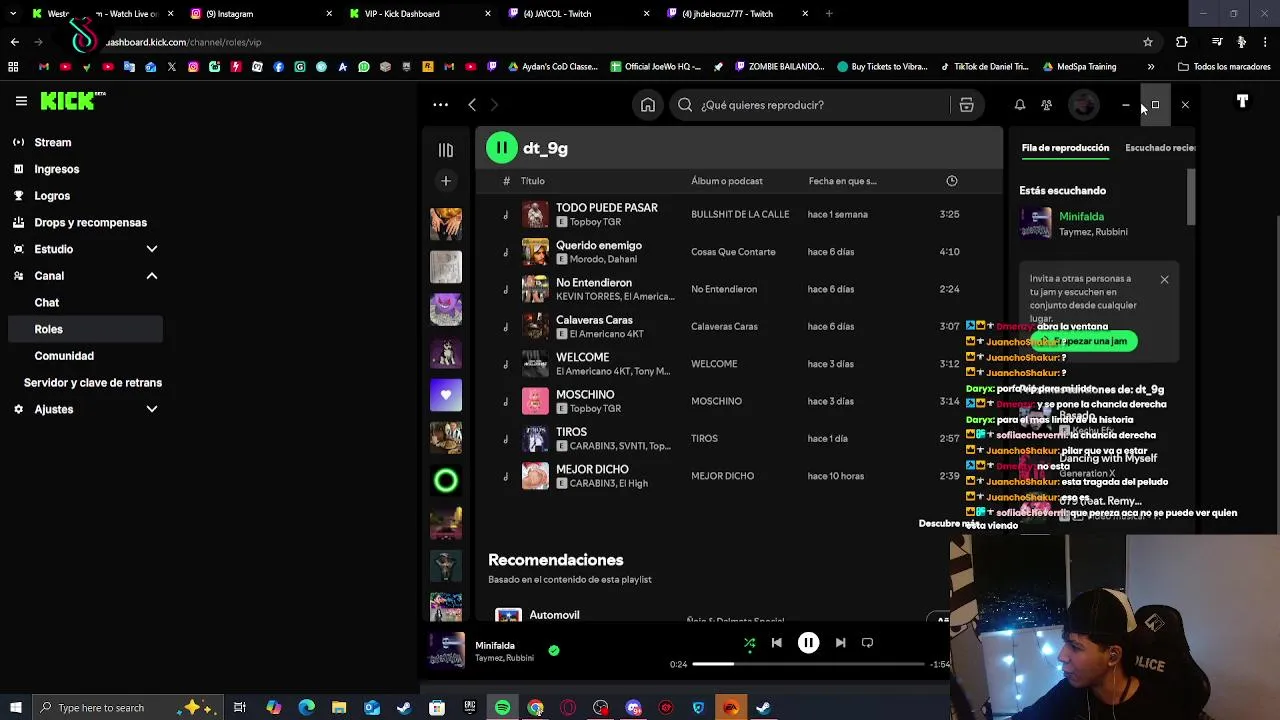Go back in Spotify navigation
The image size is (1280, 720).
(472, 105)
